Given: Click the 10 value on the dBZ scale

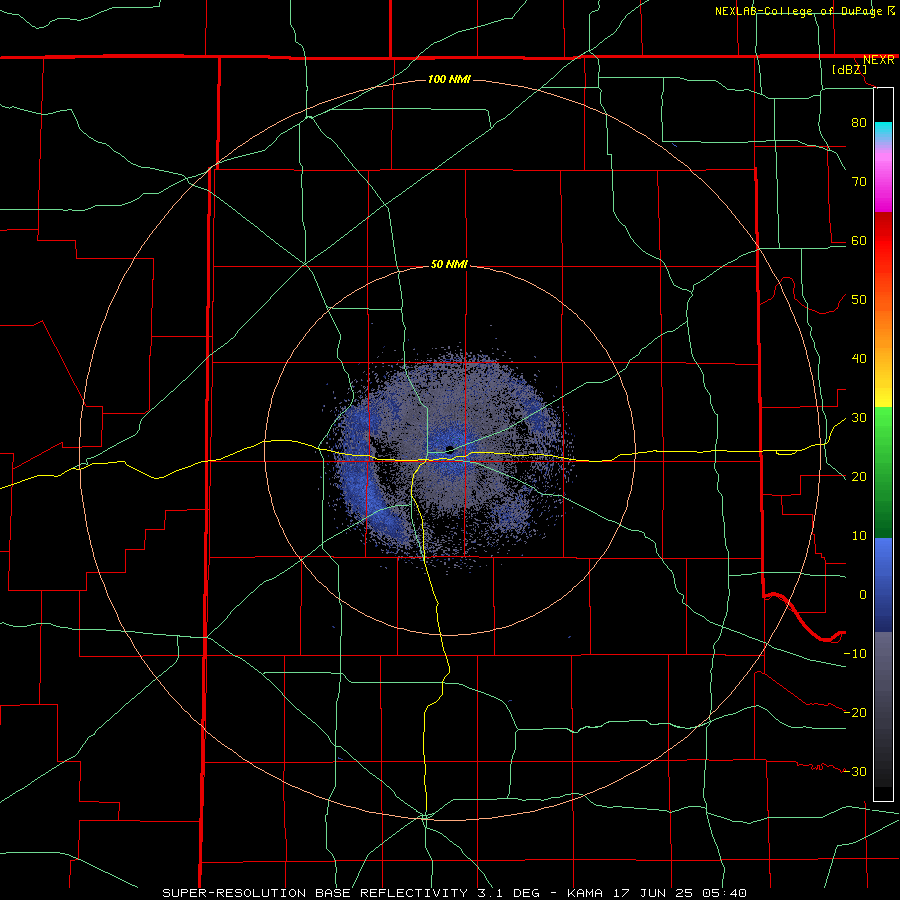Looking at the screenshot, I should tap(859, 536).
